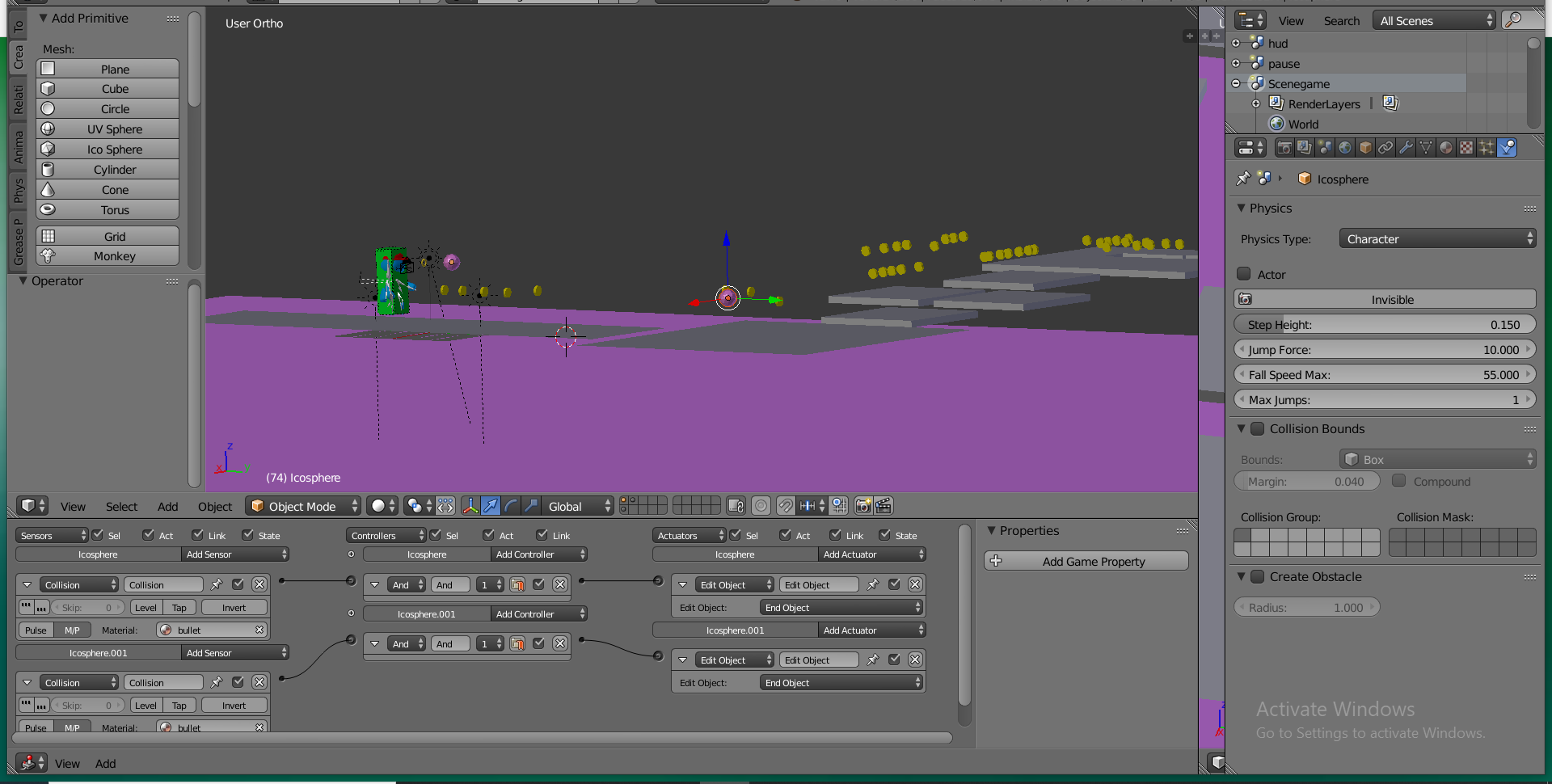Open the Modifiers wrench tab icon
Screen dimensions: 1552x784
1406,148
